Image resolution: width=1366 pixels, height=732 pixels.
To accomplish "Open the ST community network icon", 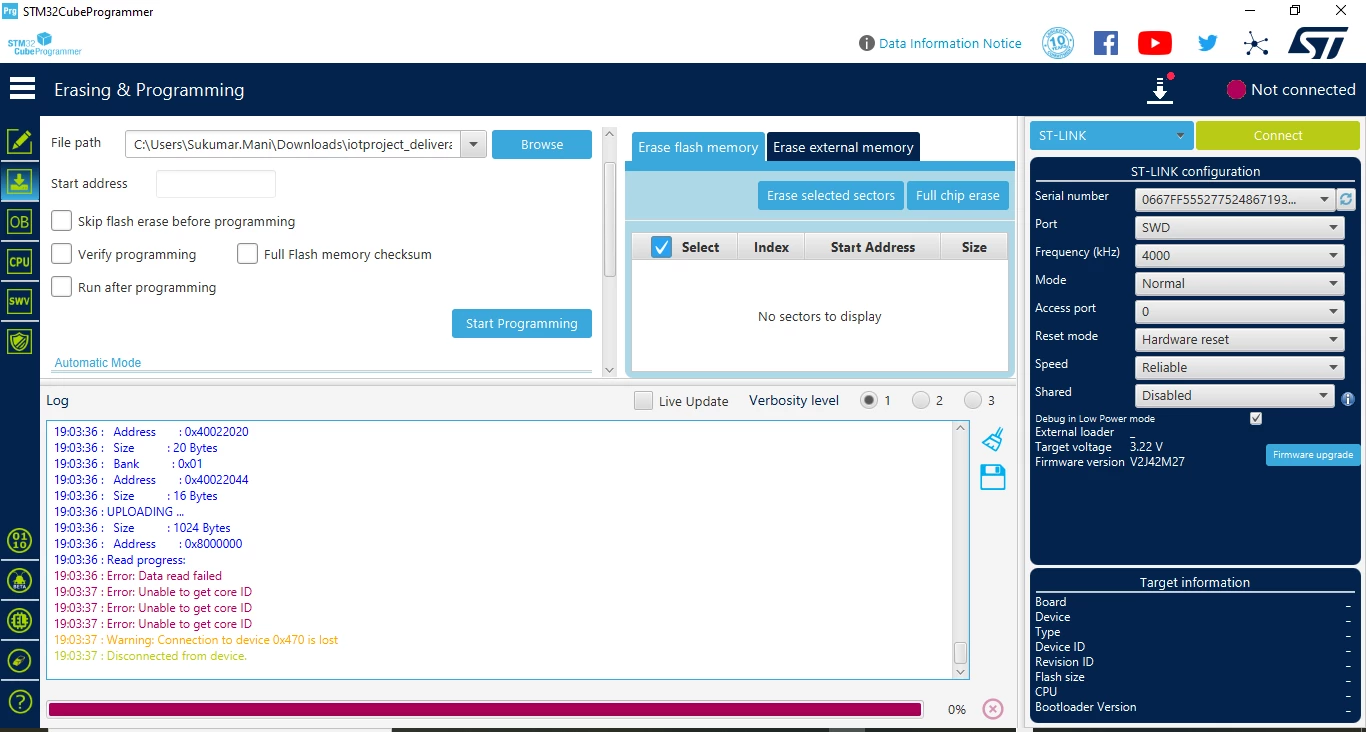I will click(x=1256, y=43).
